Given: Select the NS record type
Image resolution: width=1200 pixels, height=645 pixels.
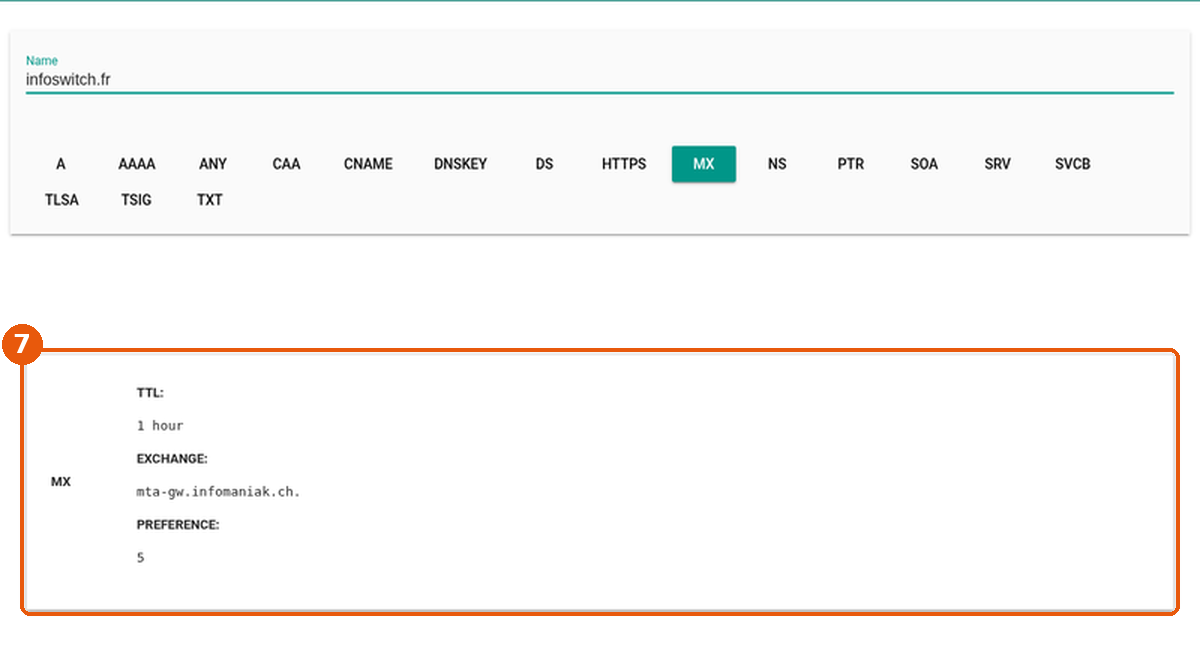Looking at the screenshot, I should click(777, 164).
